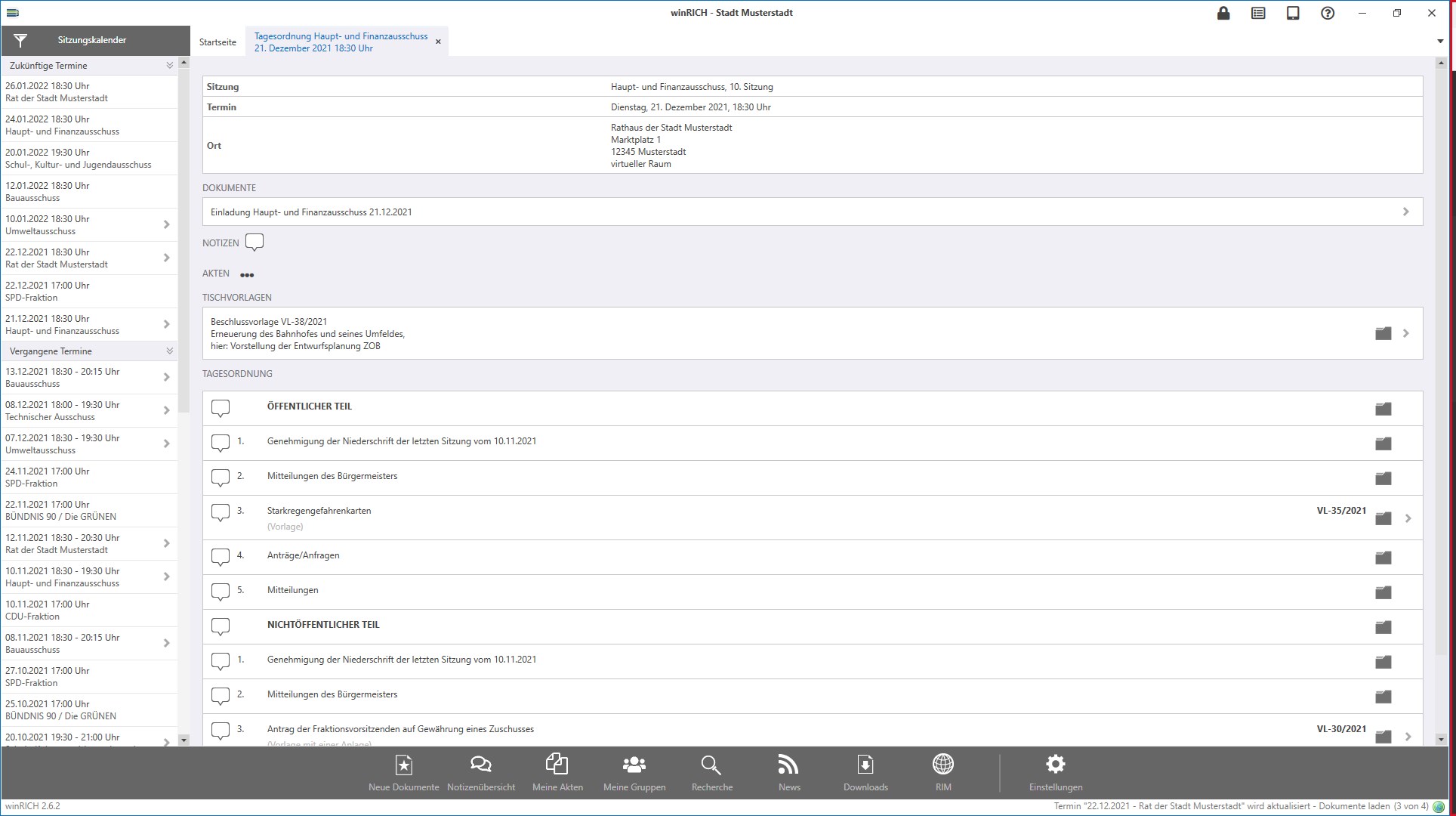Open Meine Gruppen in bottom toolbar
Image resolution: width=1456 pixels, height=816 pixels.
[x=634, y=773]
